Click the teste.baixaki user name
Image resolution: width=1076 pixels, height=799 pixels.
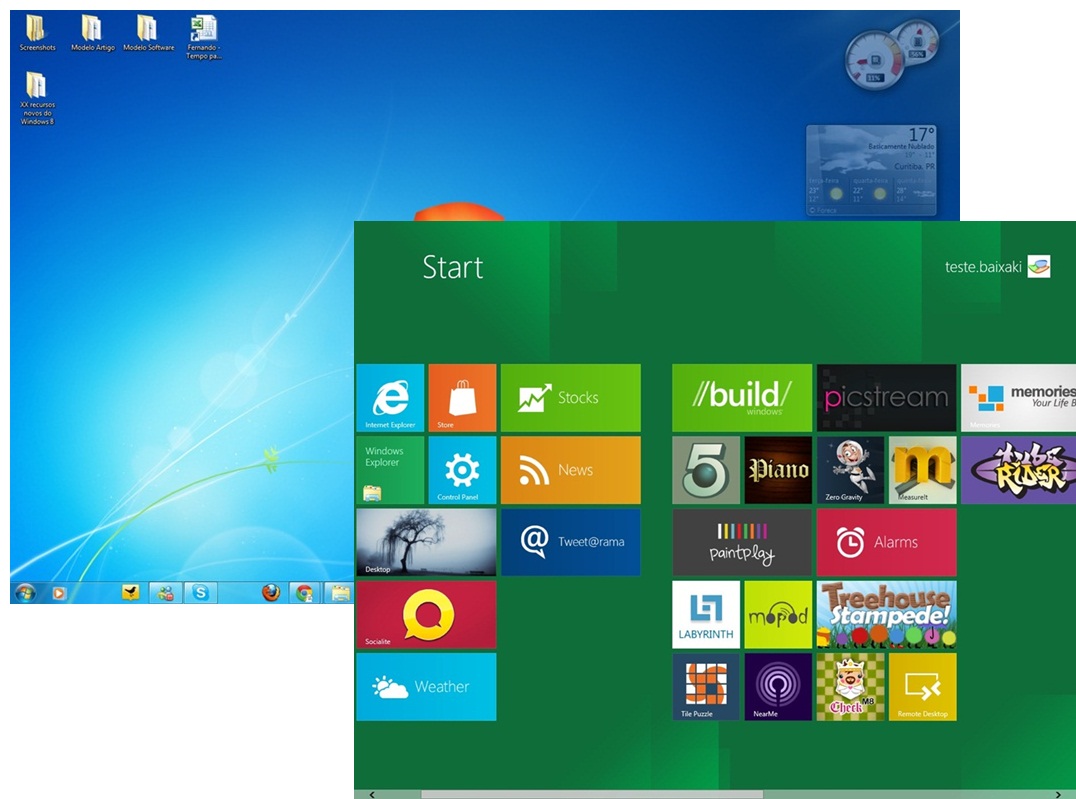(x=983, y=267)
